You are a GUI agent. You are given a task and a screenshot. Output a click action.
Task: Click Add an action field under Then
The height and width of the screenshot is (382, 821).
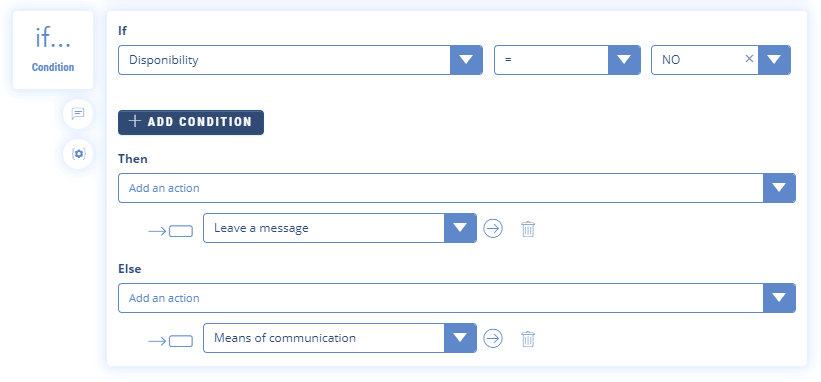[441, 188]
